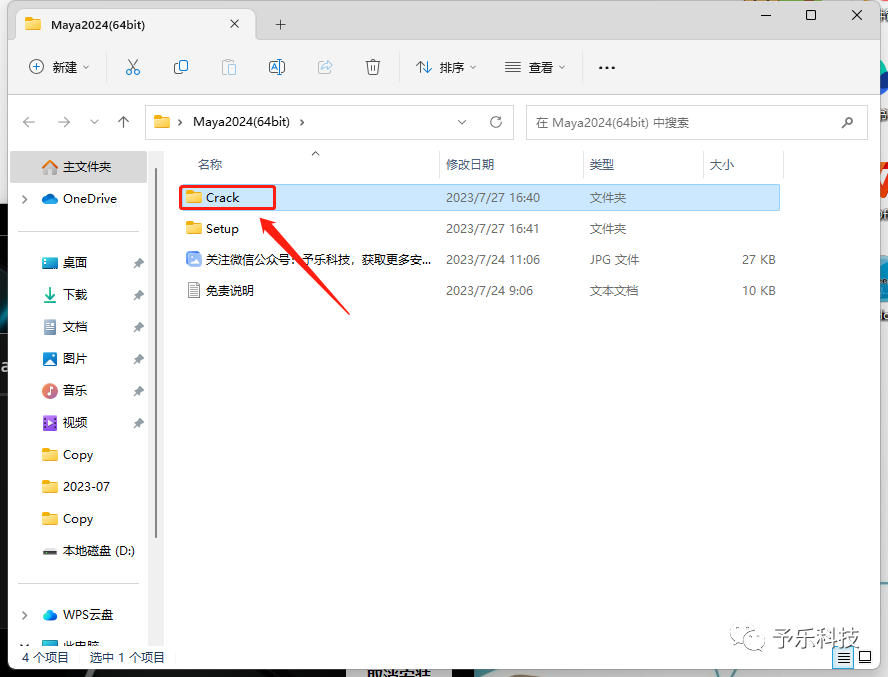
Task: Expand the WPS云盘 tree node
Action: (x=24, y=615)
